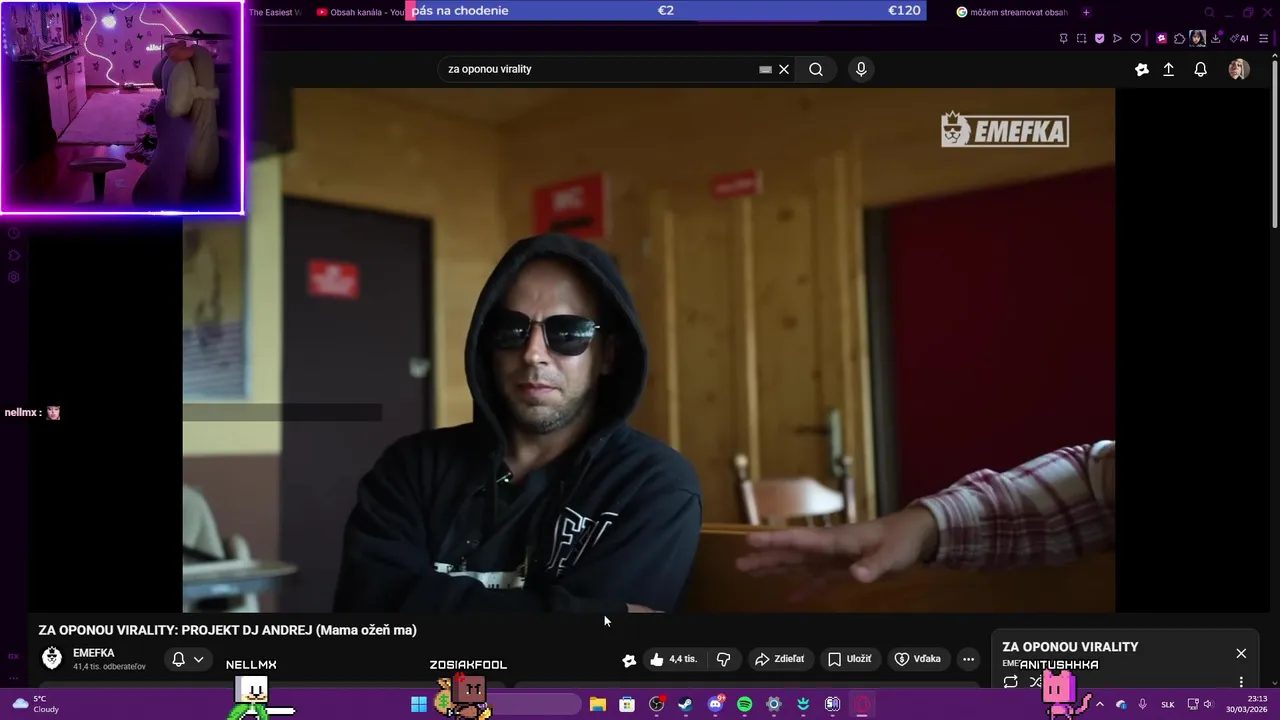Like the video with thumbs up
Screen dimensions: 1280x720
tap(672, 659)
